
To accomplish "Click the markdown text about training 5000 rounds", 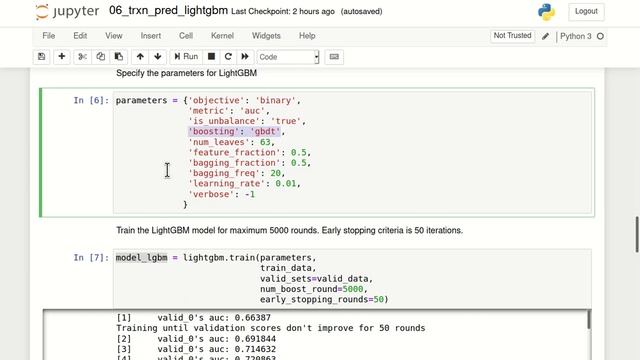I will point(289,230).
